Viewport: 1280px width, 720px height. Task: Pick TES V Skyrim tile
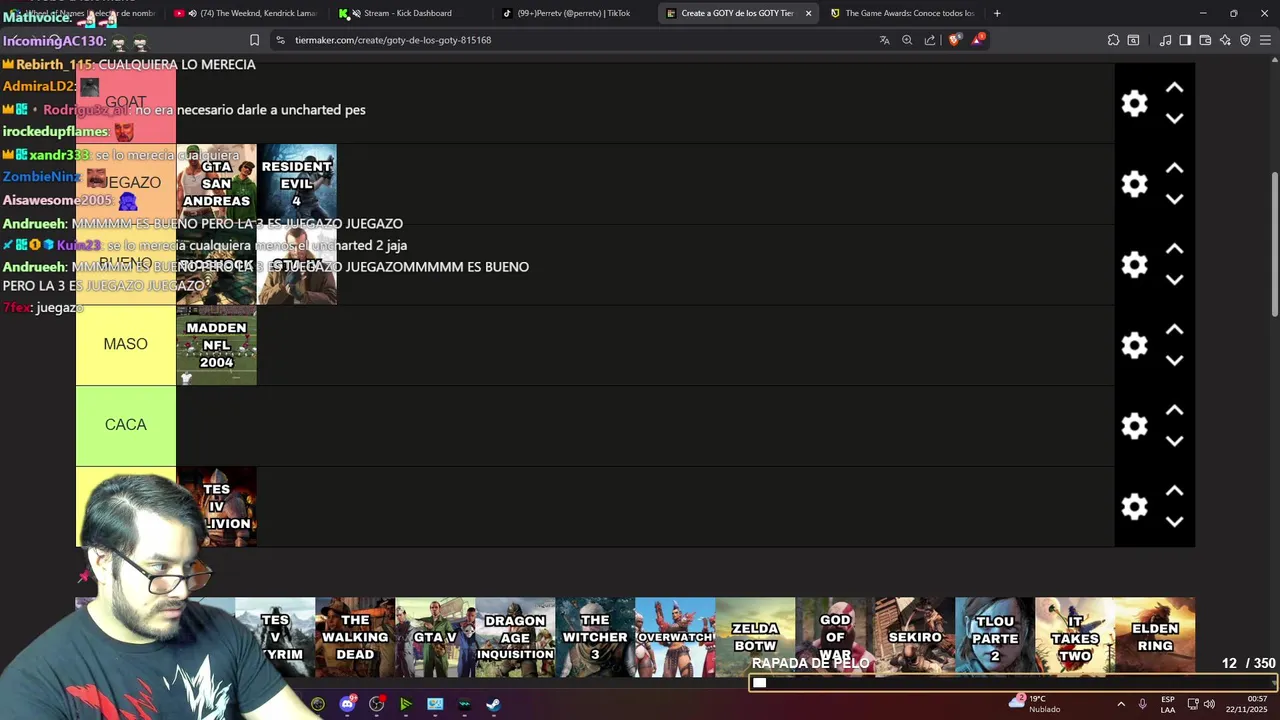tap(275, 637)
